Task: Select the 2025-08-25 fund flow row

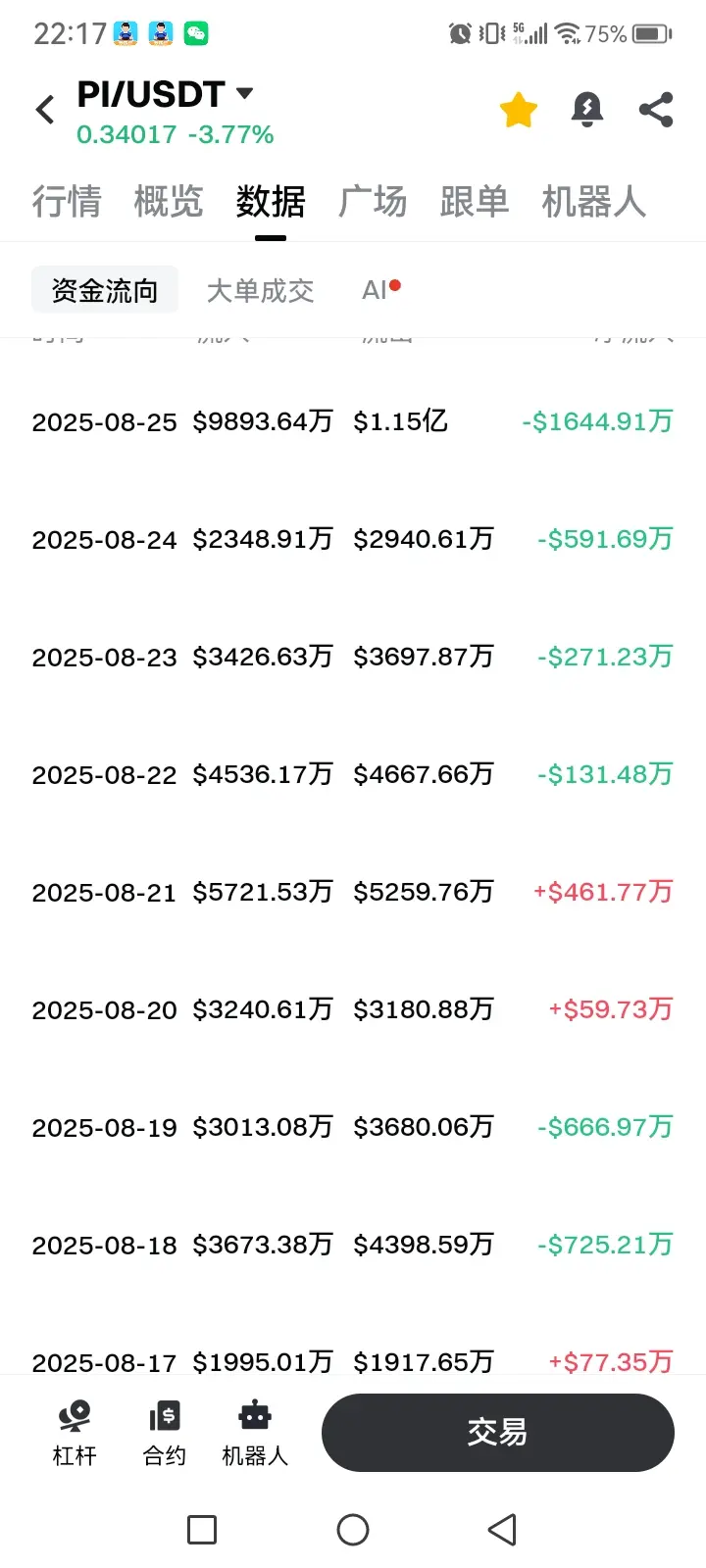Action: (x=353, y=421)
